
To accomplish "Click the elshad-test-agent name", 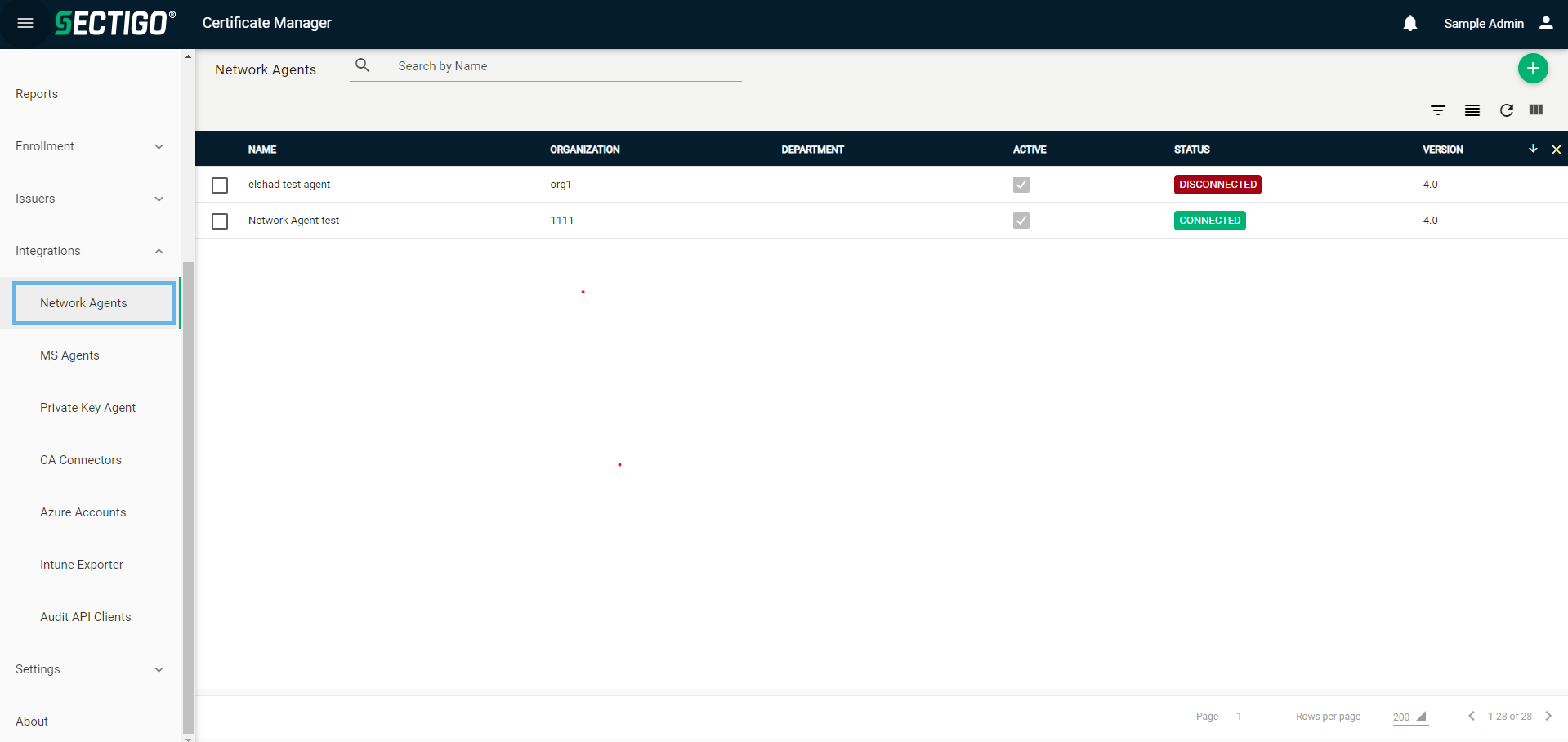I will pos(289,185).
